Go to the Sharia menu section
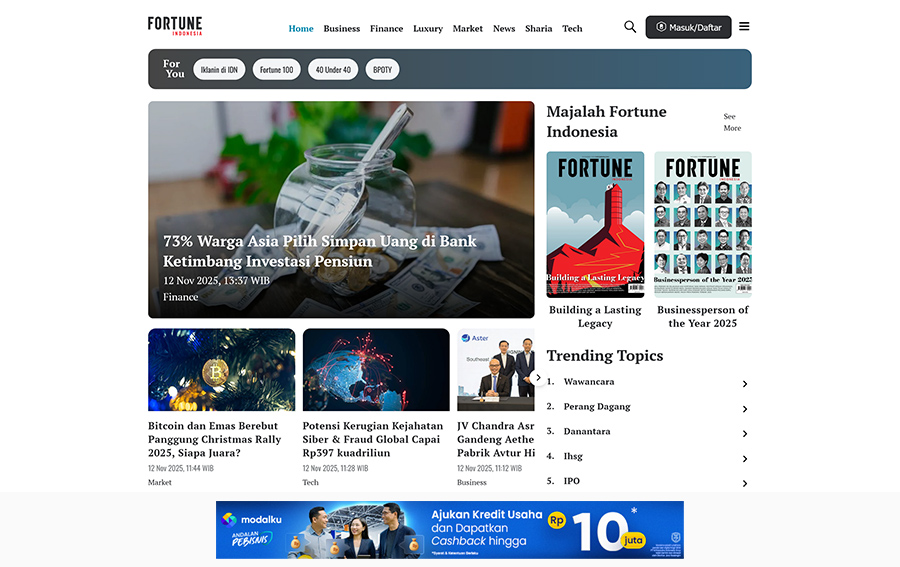 pyautogui.click(x=538, y=29)
